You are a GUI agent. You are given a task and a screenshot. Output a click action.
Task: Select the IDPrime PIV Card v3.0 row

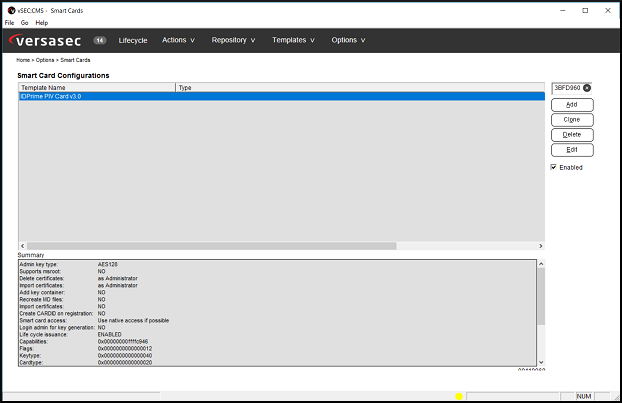coord(282,96)
